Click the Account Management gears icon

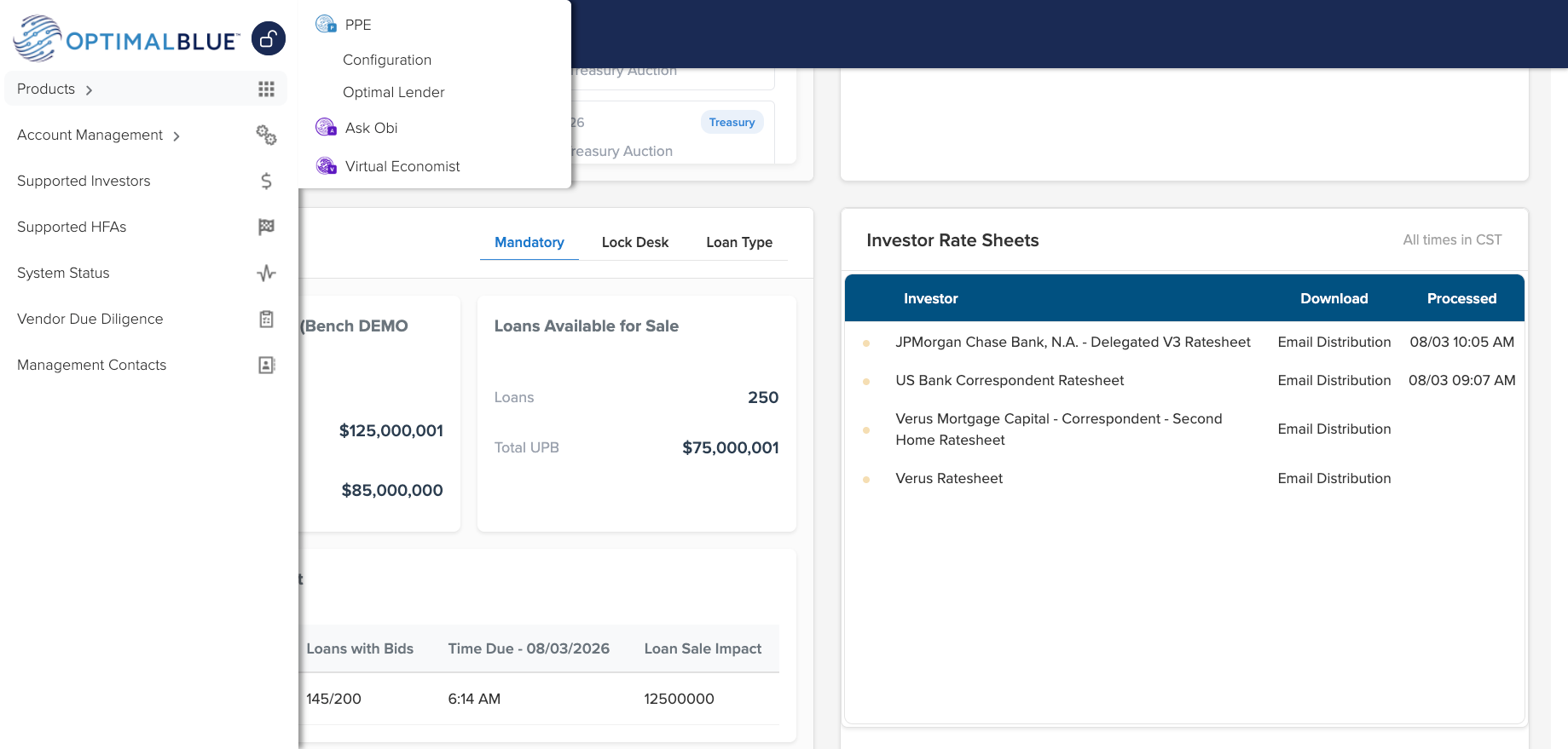266,135
